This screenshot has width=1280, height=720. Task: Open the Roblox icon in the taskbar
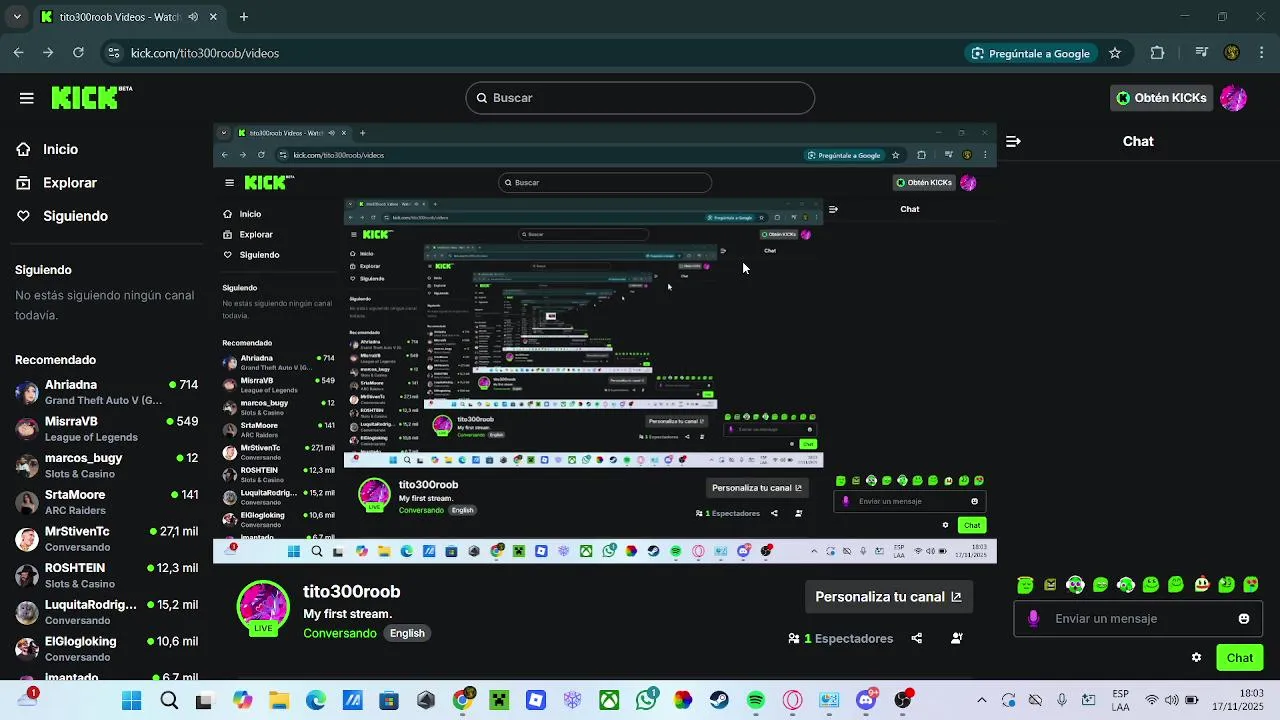click(535, 701)
